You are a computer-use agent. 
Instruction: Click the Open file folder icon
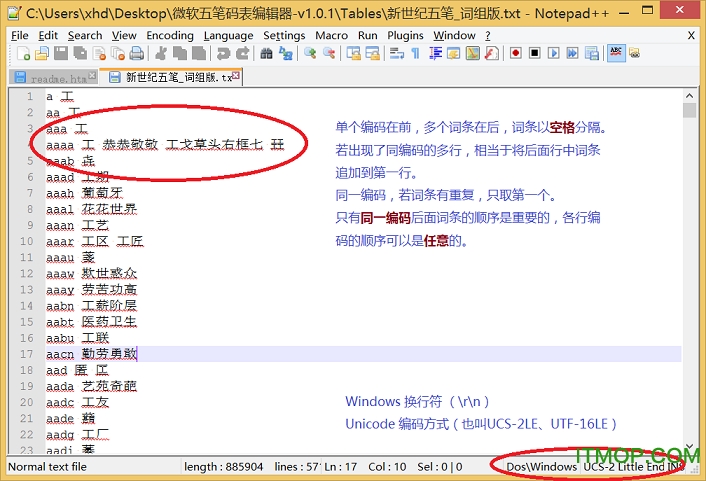pyautogui.click(x=42, y=54)
